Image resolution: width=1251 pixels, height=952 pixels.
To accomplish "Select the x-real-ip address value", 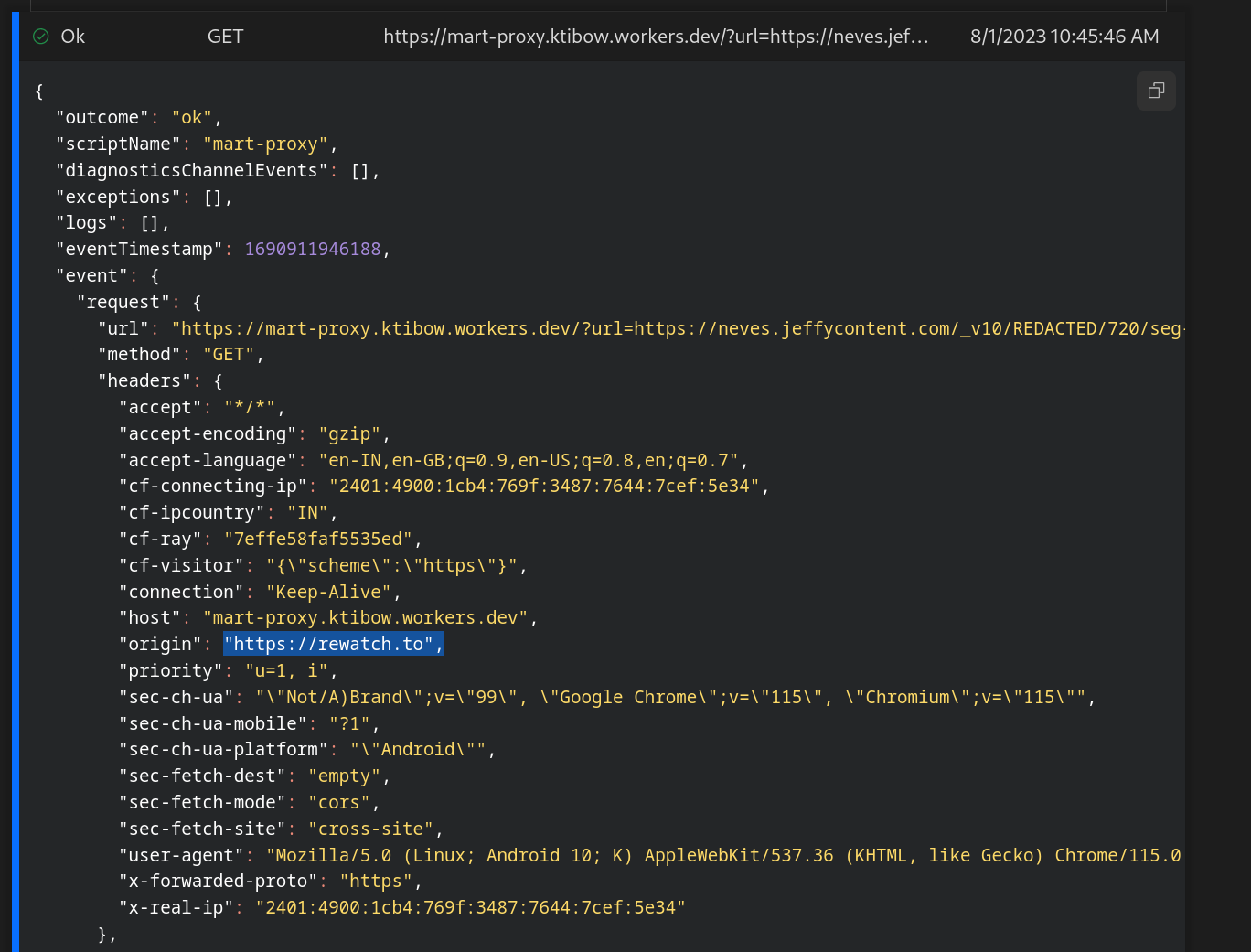I will click(x=472, y=907).
